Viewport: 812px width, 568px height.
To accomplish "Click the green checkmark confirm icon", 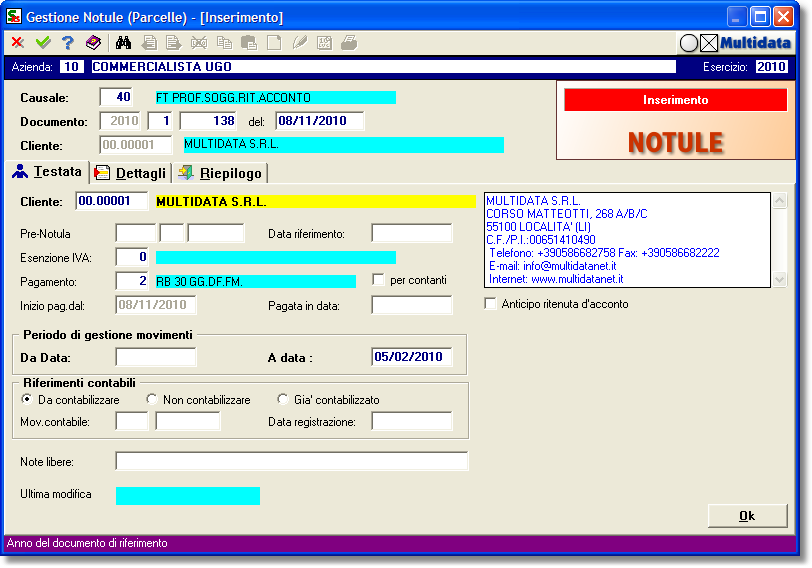I will click(x=43, y=42).
